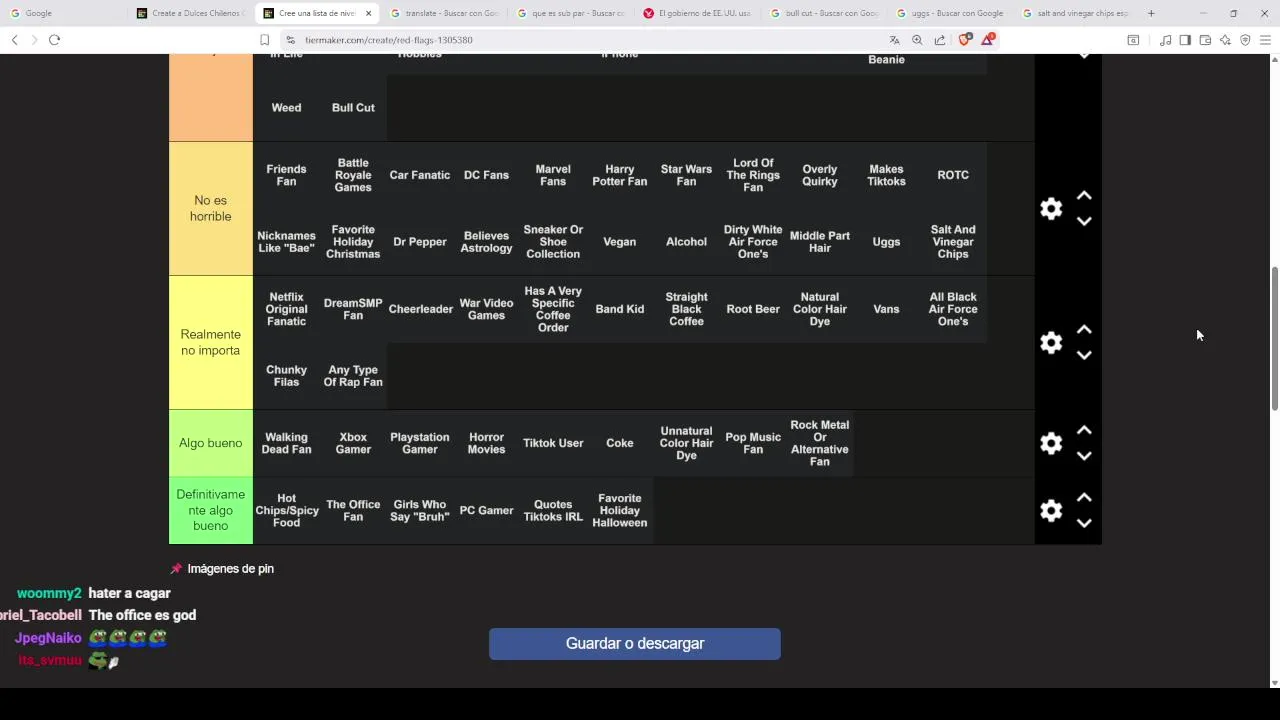Screen dimensions: 1280x720
Task: Switch to 'salt and vinegar chips' tab
Action: [x=1077, y=13]
